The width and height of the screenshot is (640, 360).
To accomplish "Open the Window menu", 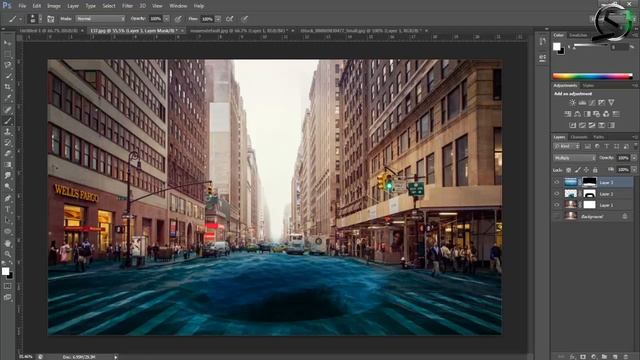I will click(x=178, y=6).
